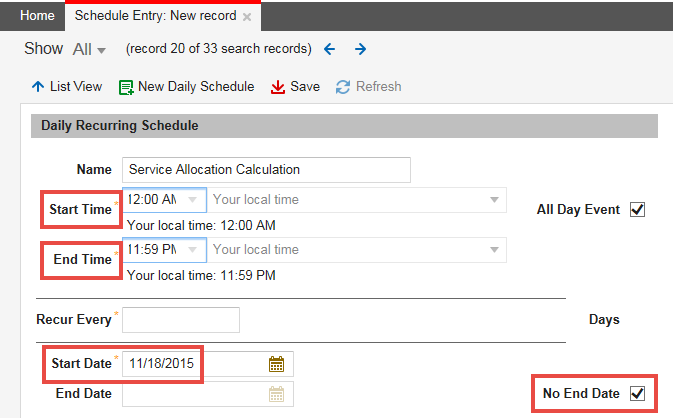Click the Recur Every input field
The height and width of the screenshot is (418, 673).
click(x=181, y=320)
